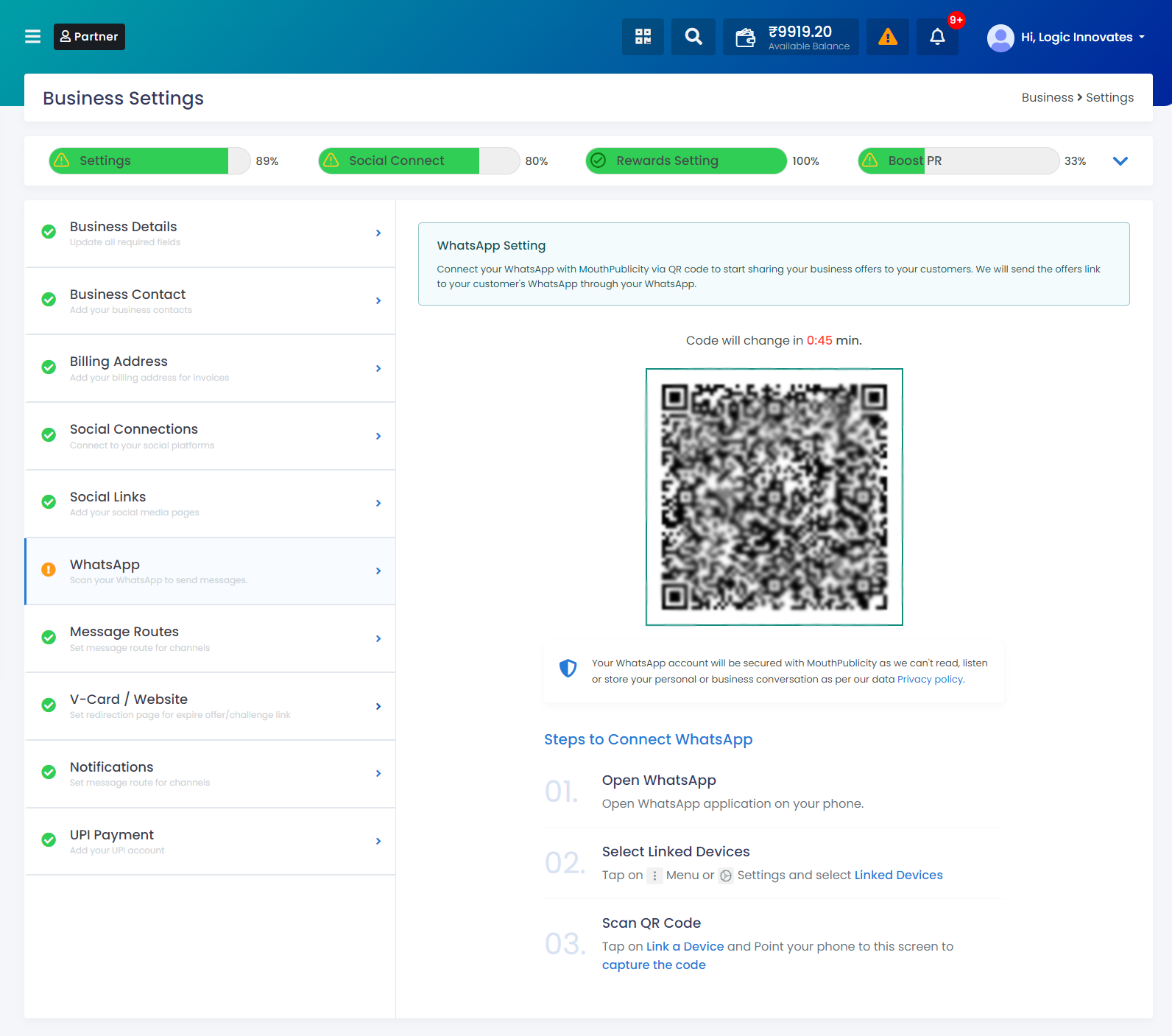Screen dimensions: 1172x1036
Task: Open the Notifications section
Action: click(x=211, y=774)
